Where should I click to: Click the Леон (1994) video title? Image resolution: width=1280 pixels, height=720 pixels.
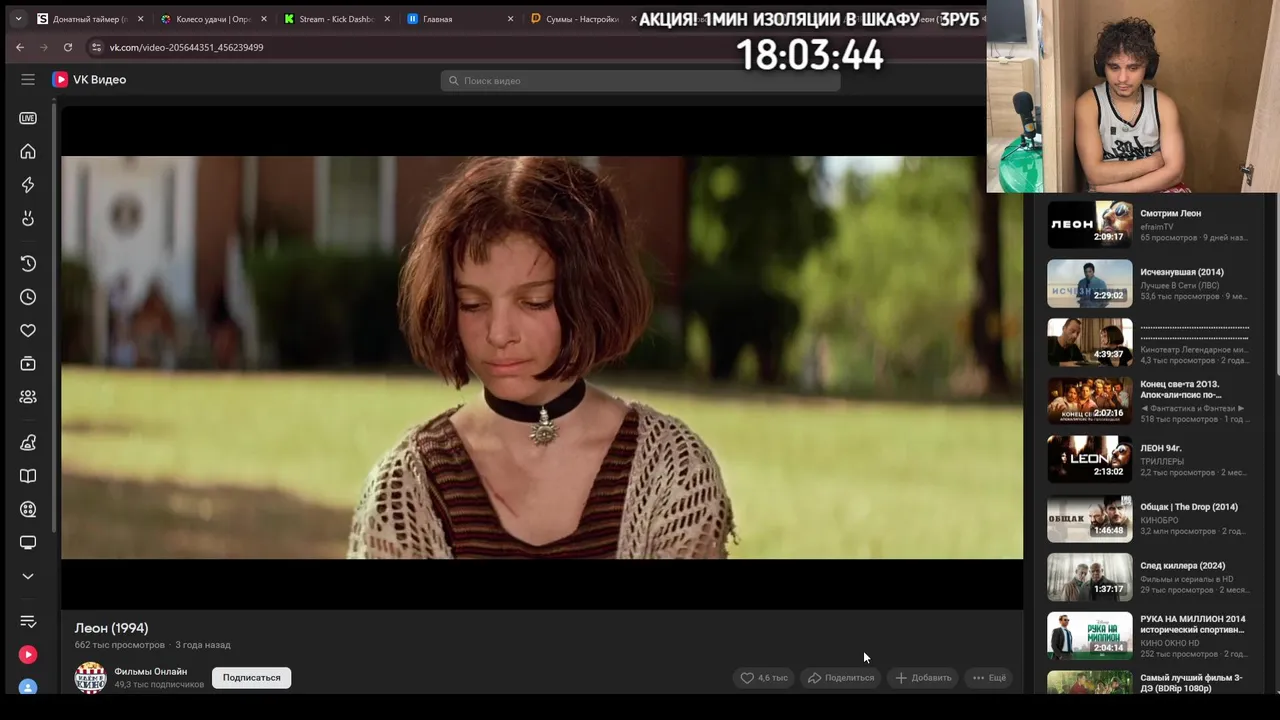click(x=111, y=628)
